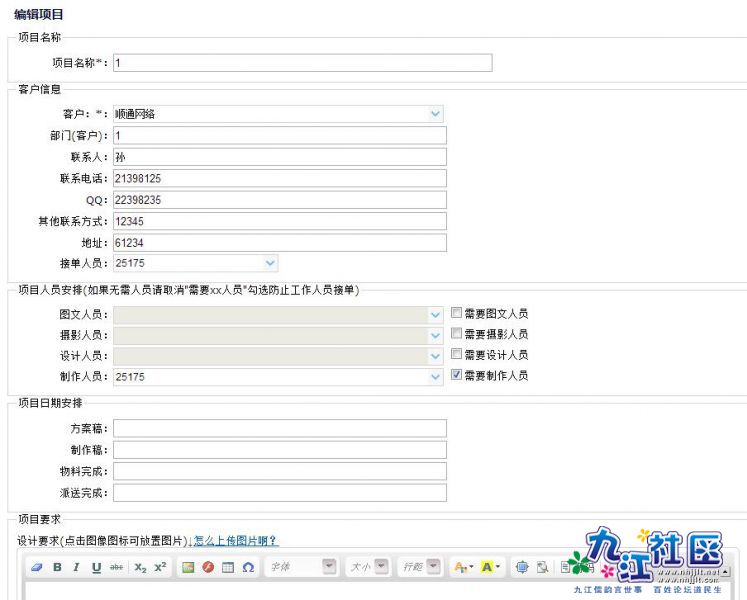The width and height of the screenshot is (747, 600).
Task: Insert an image using the image icon
Action: pyautogui.click(x=187, y=567)
